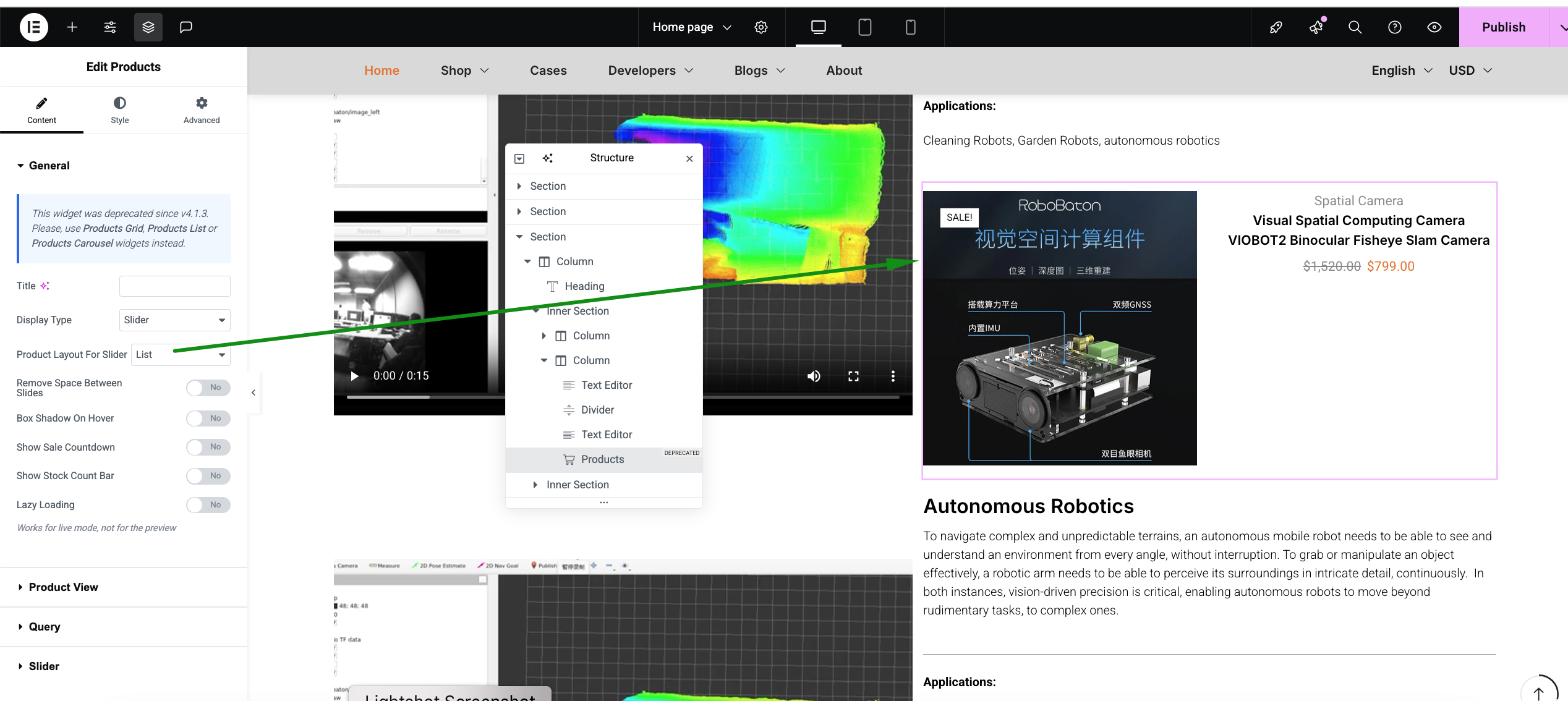
Task: Toggle Lazy Loading switch
Action: click(208, 505)
